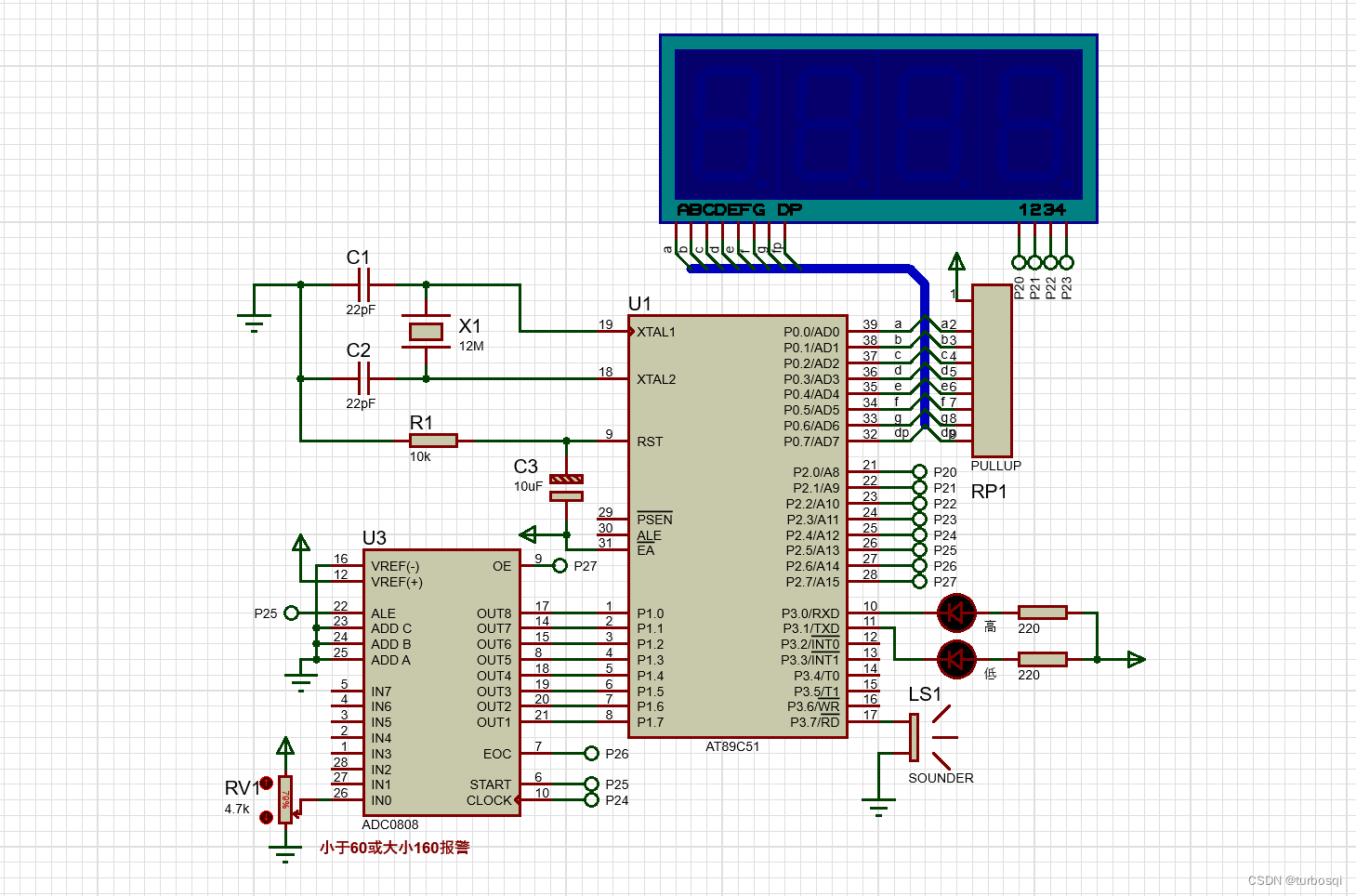Click the U3 reference label
The image size is (1356, 896).
(x=374, y=538)
